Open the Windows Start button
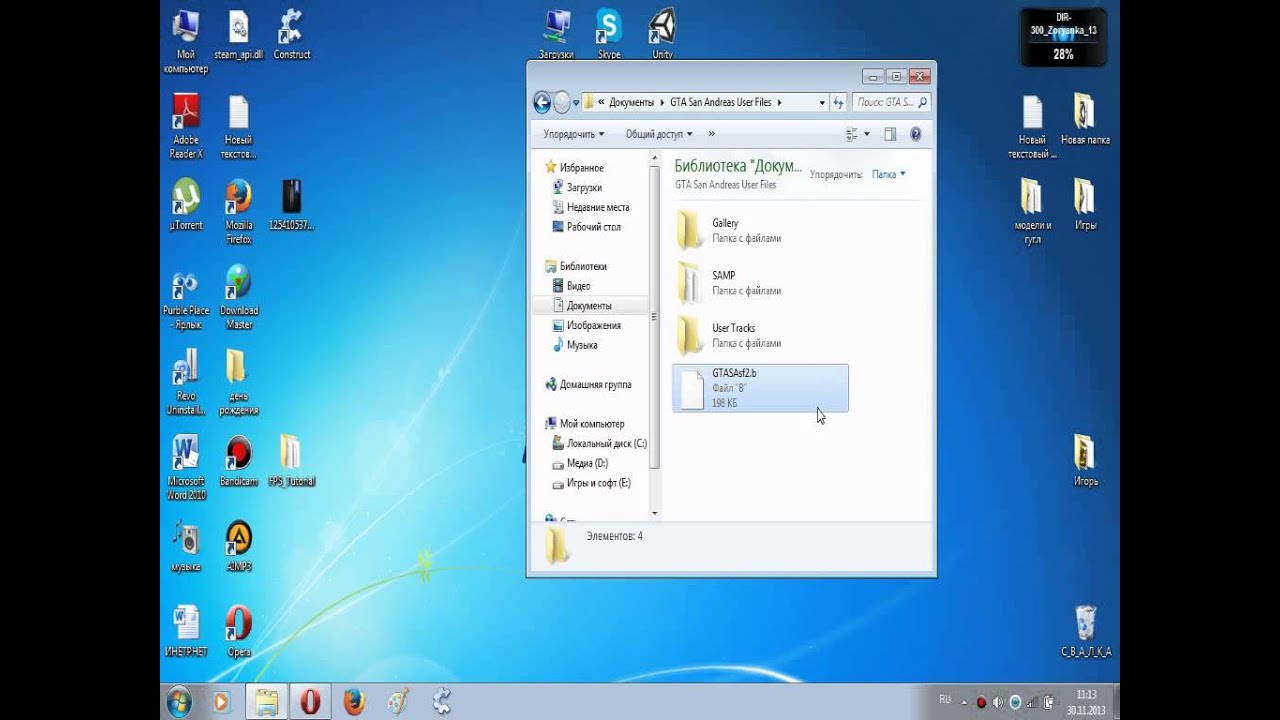Screen dimensions: 1280x720 point(180,702)
